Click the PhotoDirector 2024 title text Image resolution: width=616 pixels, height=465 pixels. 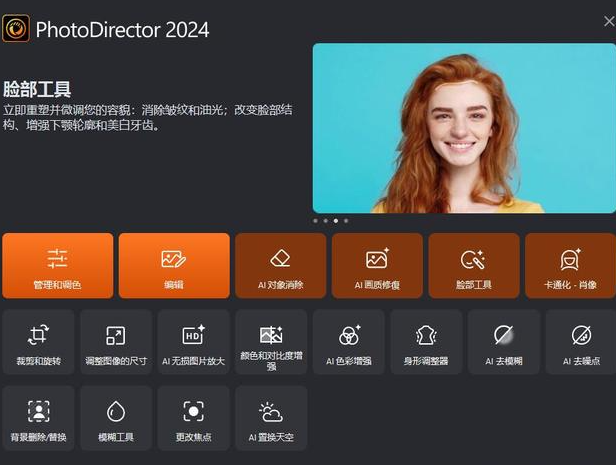pos(122,30)
